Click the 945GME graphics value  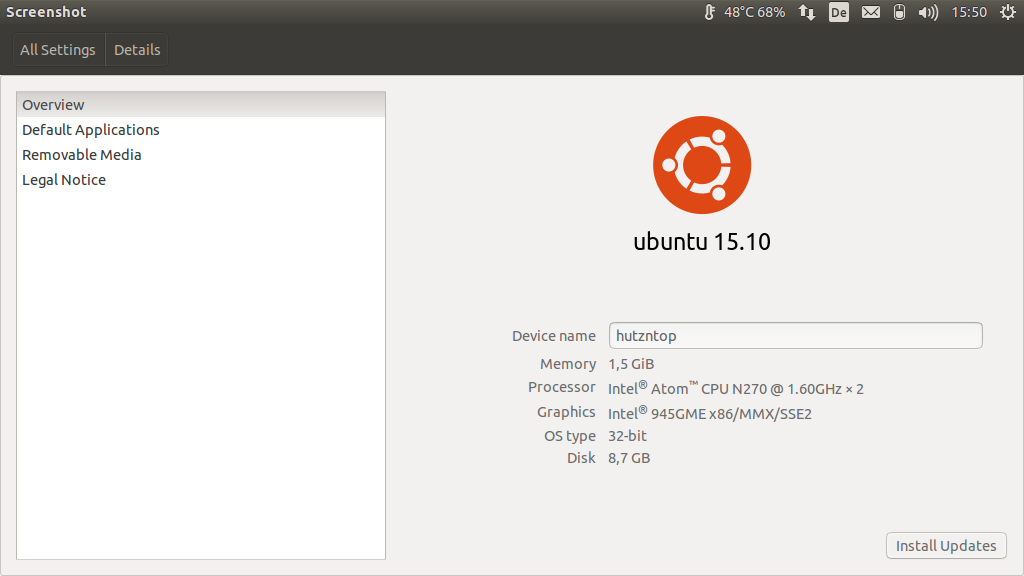click(710, 413)
